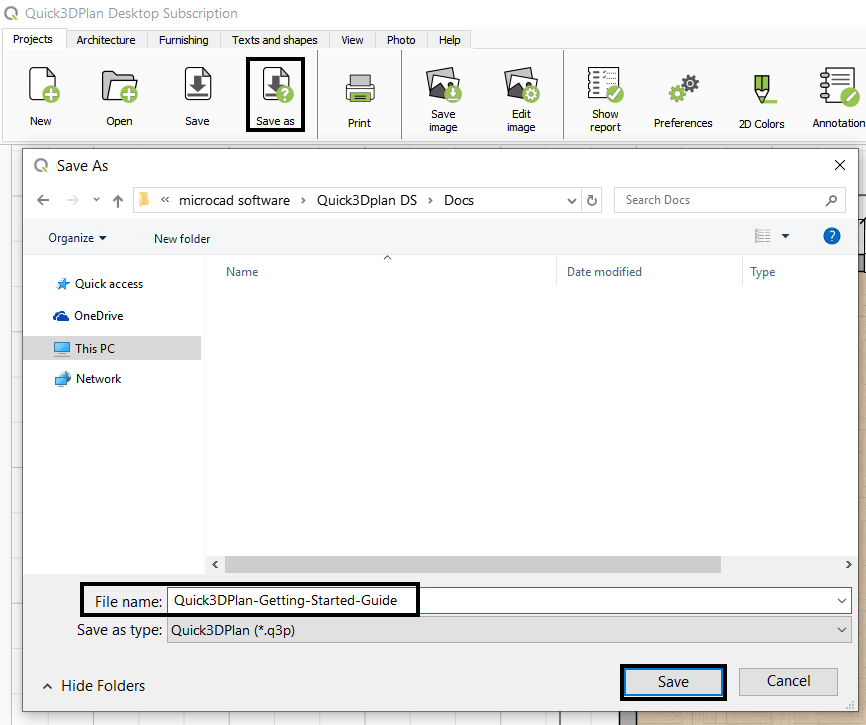Go up one folder level arrow
This screenshot has height=725, width=866.
pos(118,200)
